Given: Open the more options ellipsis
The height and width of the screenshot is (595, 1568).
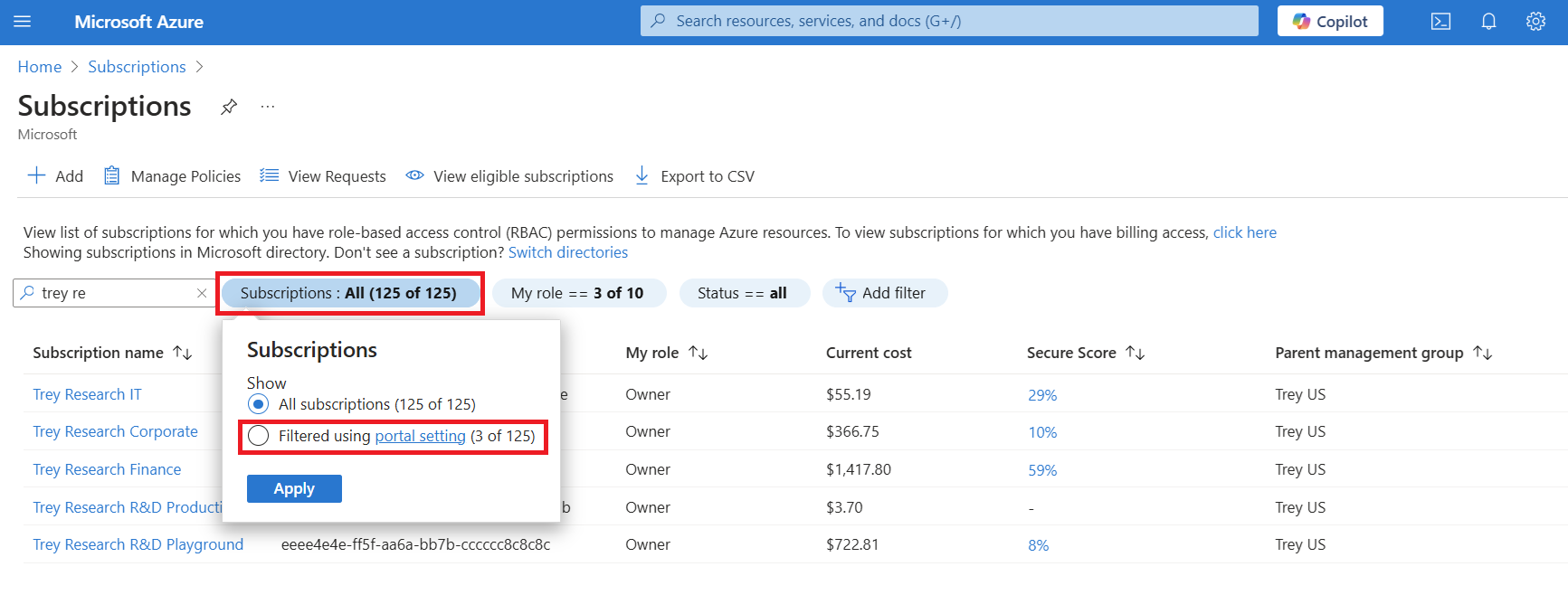Looking at the screenshot, I should pos(268,107).
